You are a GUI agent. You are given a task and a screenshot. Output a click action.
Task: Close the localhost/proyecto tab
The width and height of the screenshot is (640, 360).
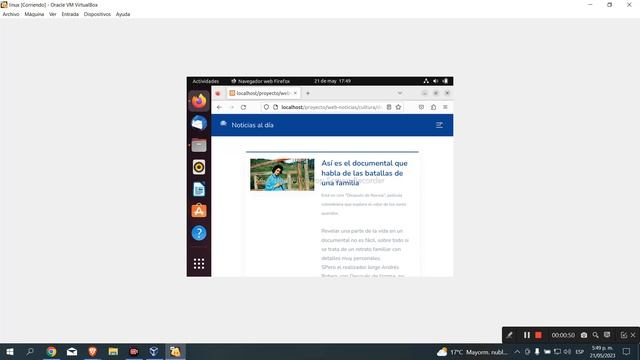click(x=295, y=93)
